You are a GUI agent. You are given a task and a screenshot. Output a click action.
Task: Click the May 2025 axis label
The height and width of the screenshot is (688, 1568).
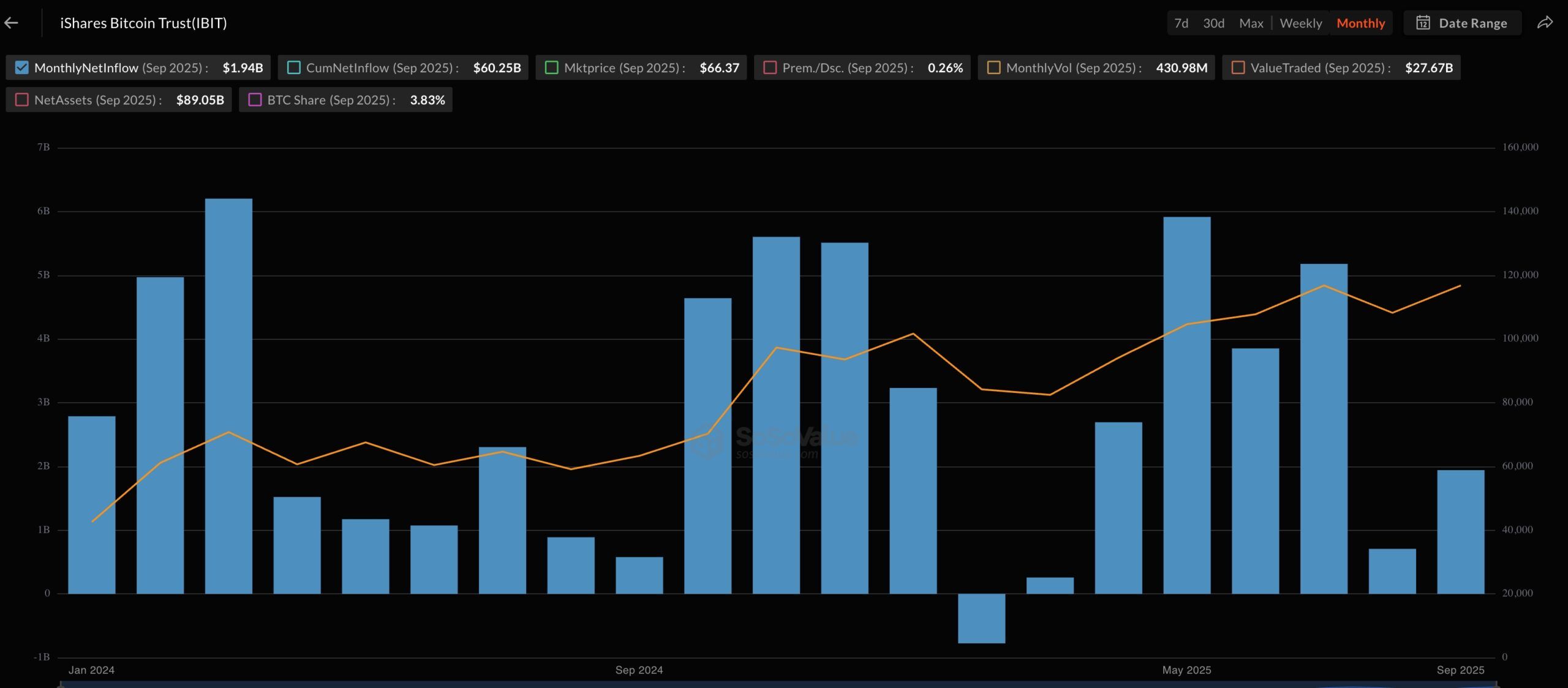[1186, 670]
